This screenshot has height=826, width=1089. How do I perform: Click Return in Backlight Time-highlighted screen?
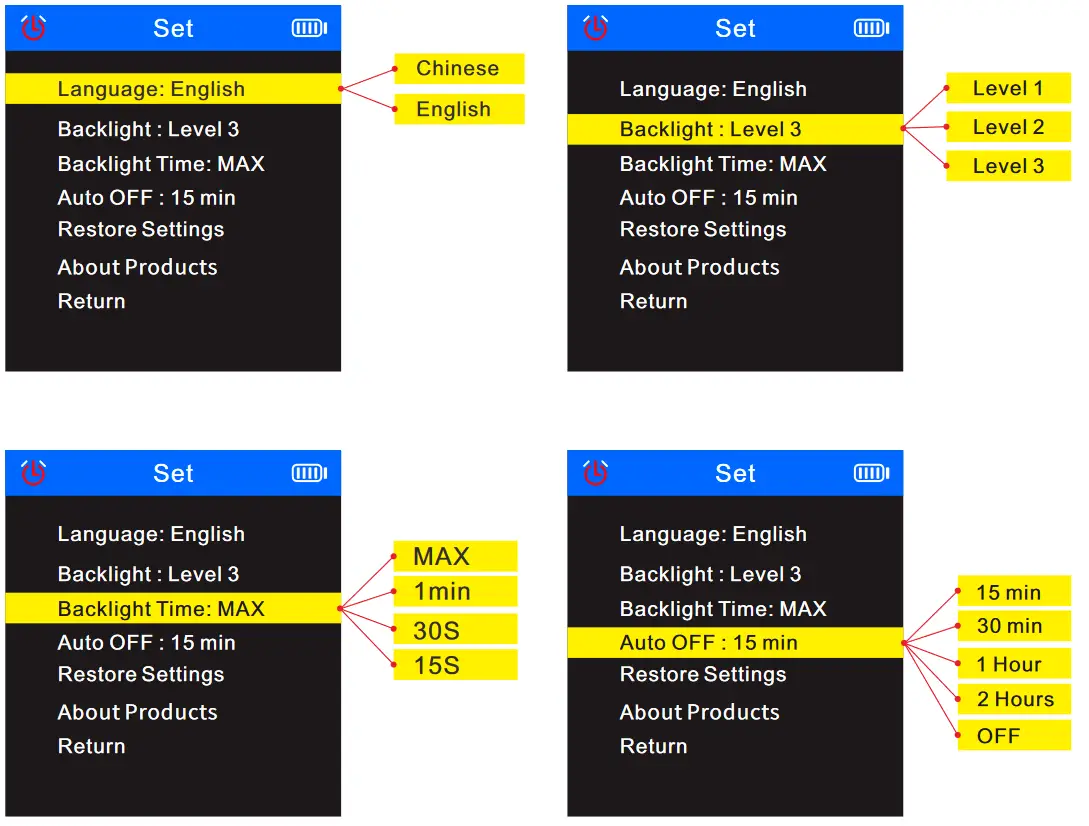coord(92,746)
